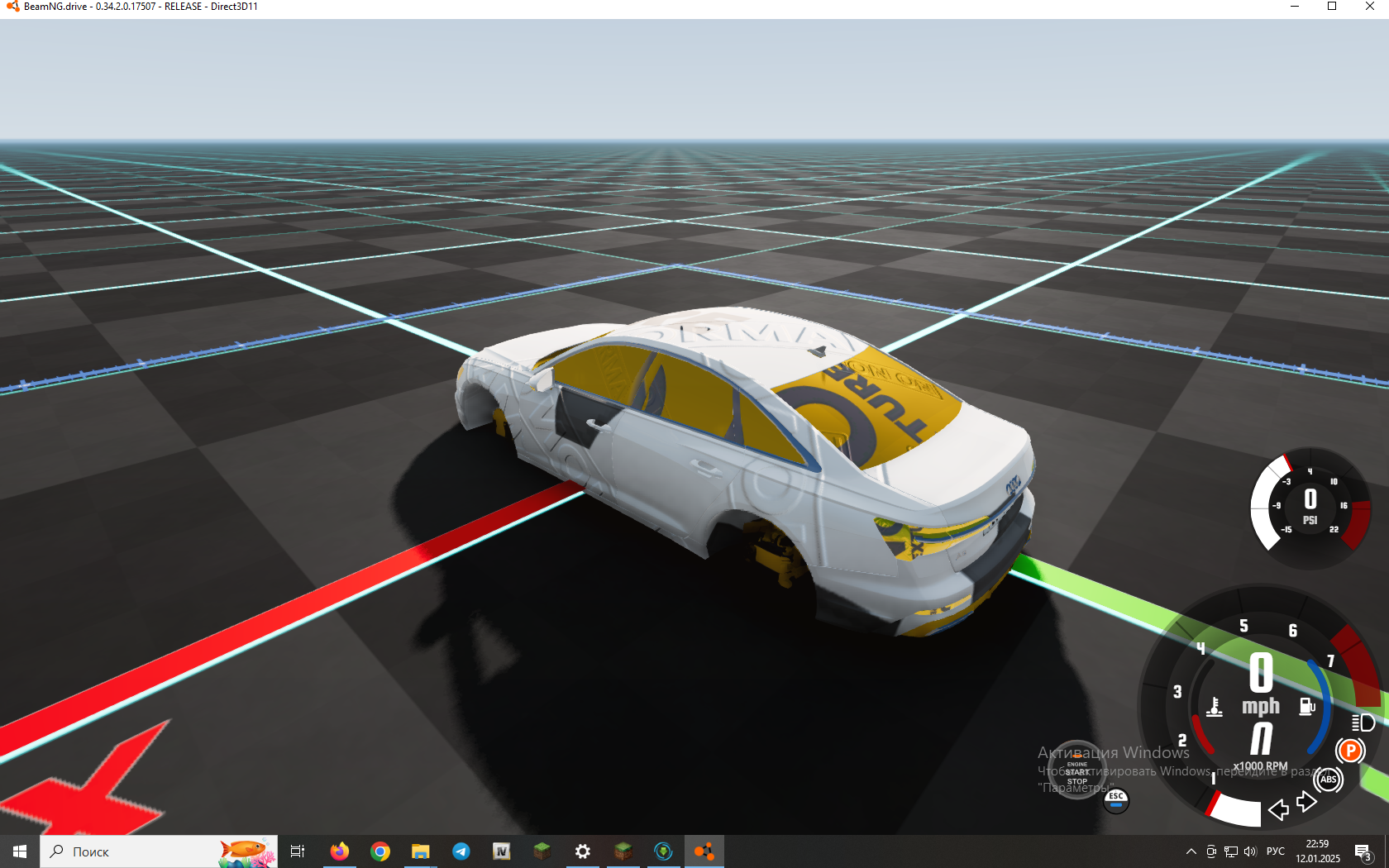Open the first Minecraft block icon on taskbar
This screenshot has width=1389, height=868.
point(542,851)
